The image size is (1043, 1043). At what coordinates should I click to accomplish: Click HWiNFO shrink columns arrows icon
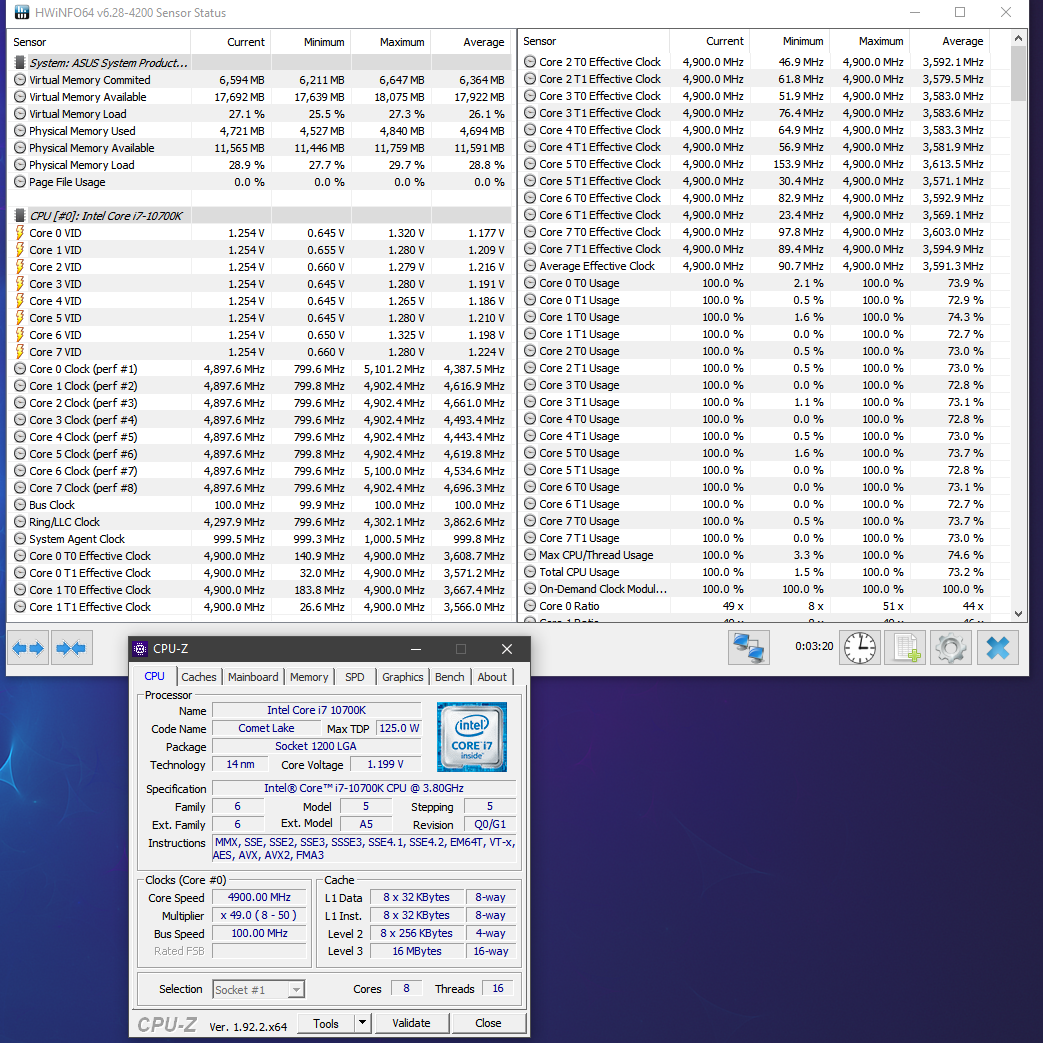pyautogui.click(x=71, y=648)
